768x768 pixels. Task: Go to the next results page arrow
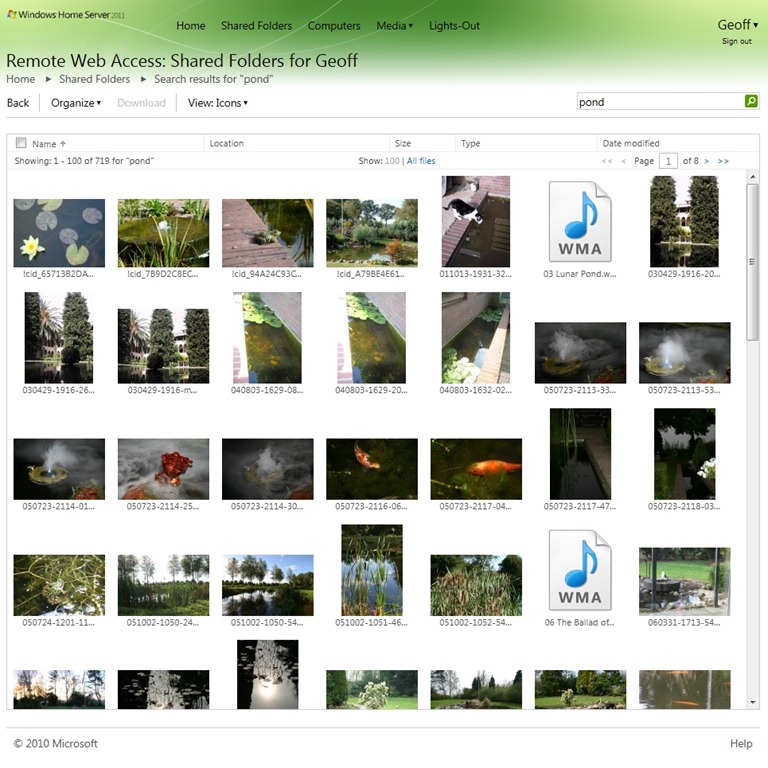[x=707, y=161]
